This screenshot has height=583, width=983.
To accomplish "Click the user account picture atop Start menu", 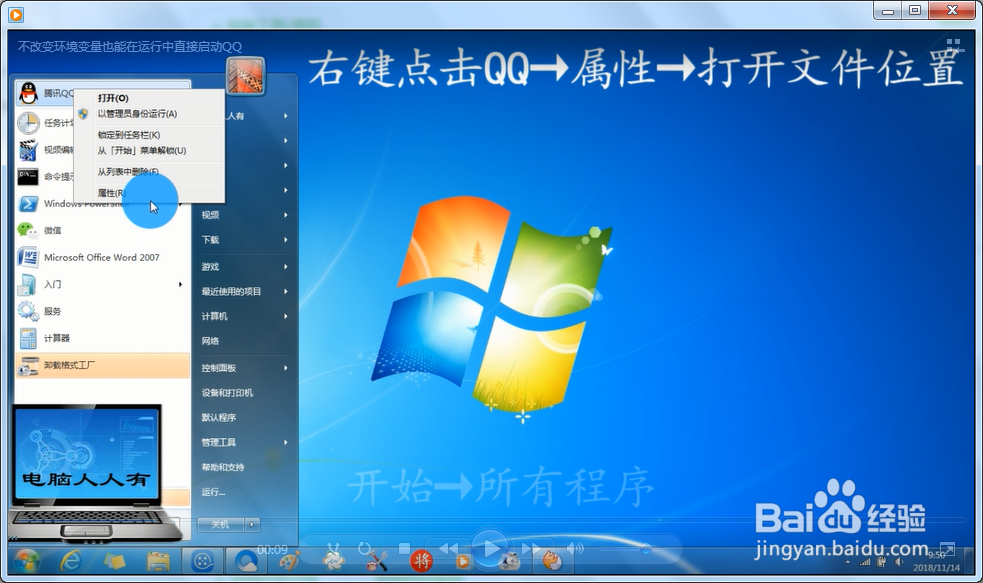I will pos(245,76).
